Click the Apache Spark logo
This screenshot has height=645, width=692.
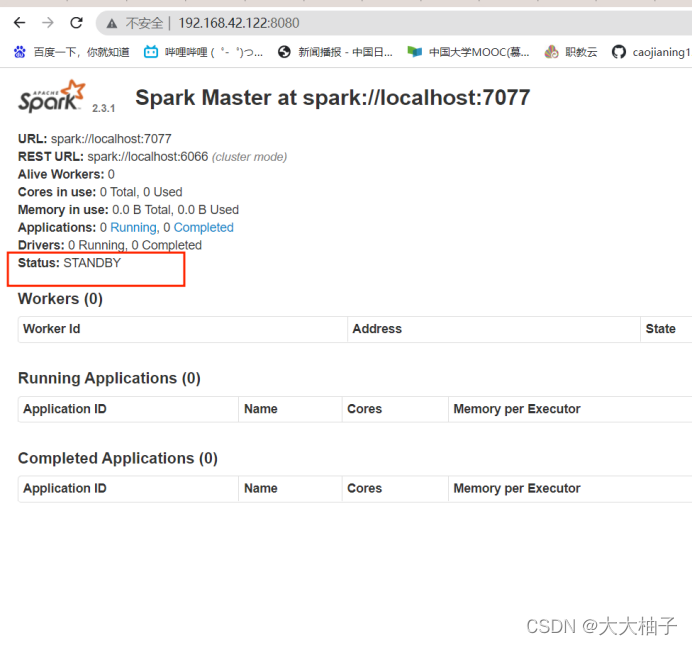pos(51,96)
